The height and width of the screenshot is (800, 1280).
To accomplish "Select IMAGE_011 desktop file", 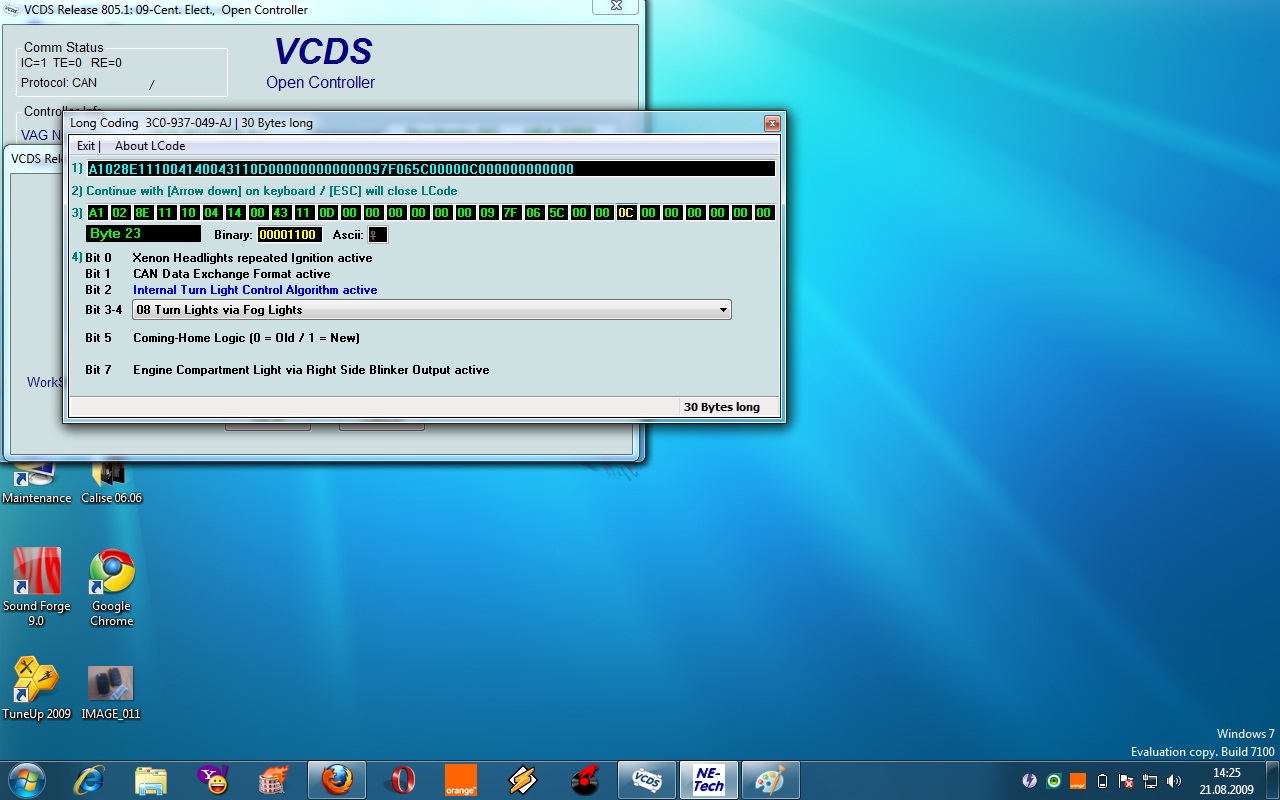I will [111, 692].
